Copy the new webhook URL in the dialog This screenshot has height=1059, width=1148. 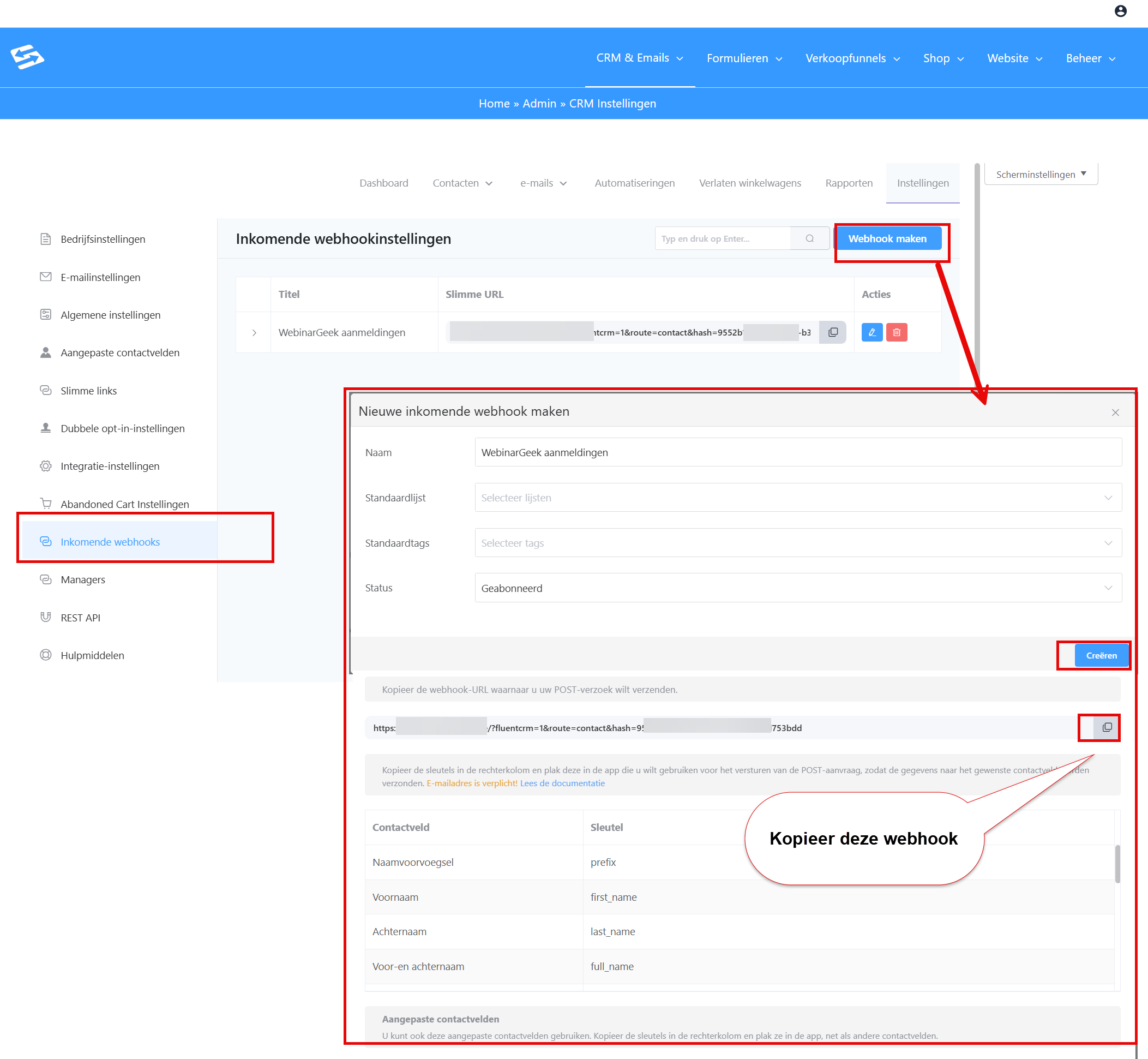1106,727
